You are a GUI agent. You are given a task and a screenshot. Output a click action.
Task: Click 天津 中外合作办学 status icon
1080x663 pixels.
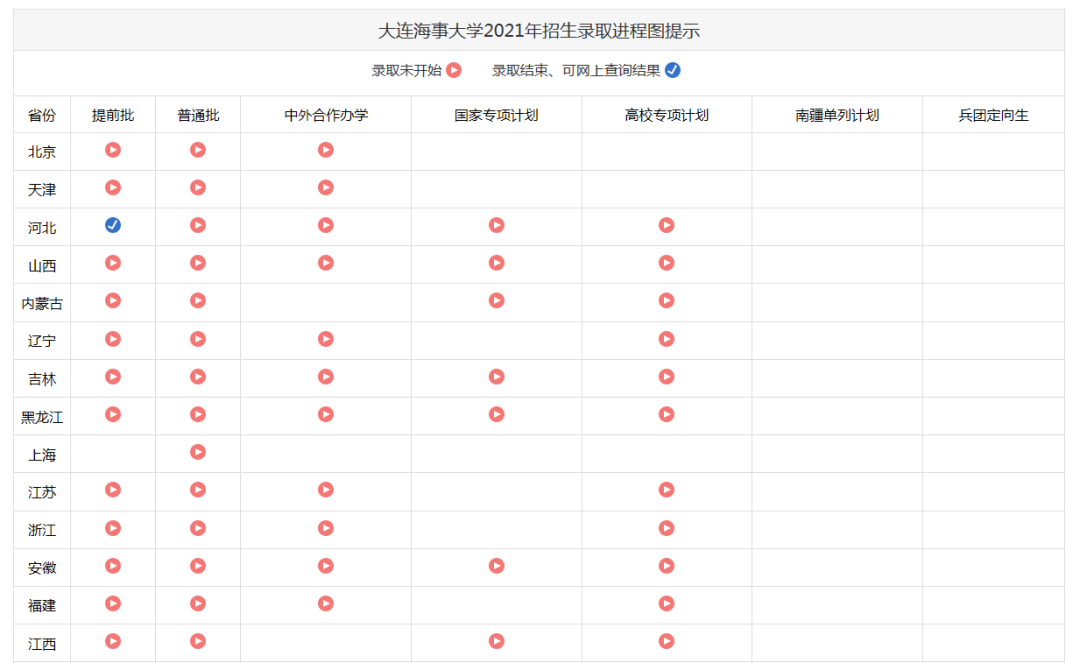tap(326, 187)
